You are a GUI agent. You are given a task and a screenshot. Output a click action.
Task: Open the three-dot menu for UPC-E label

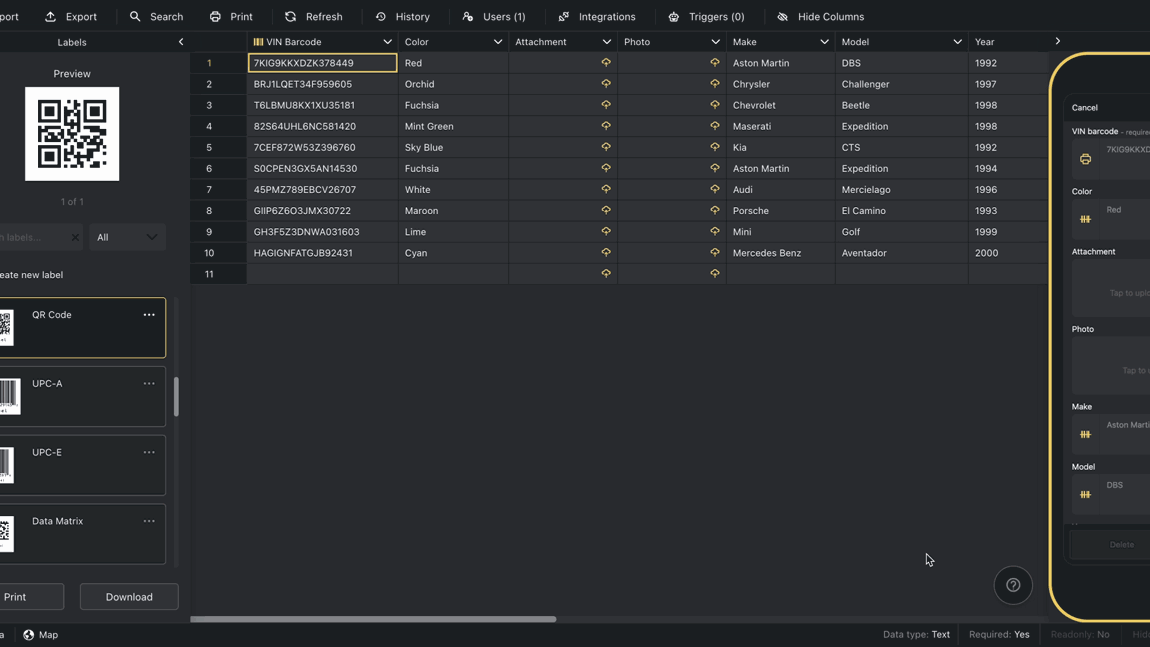click(x=149, y=453)
